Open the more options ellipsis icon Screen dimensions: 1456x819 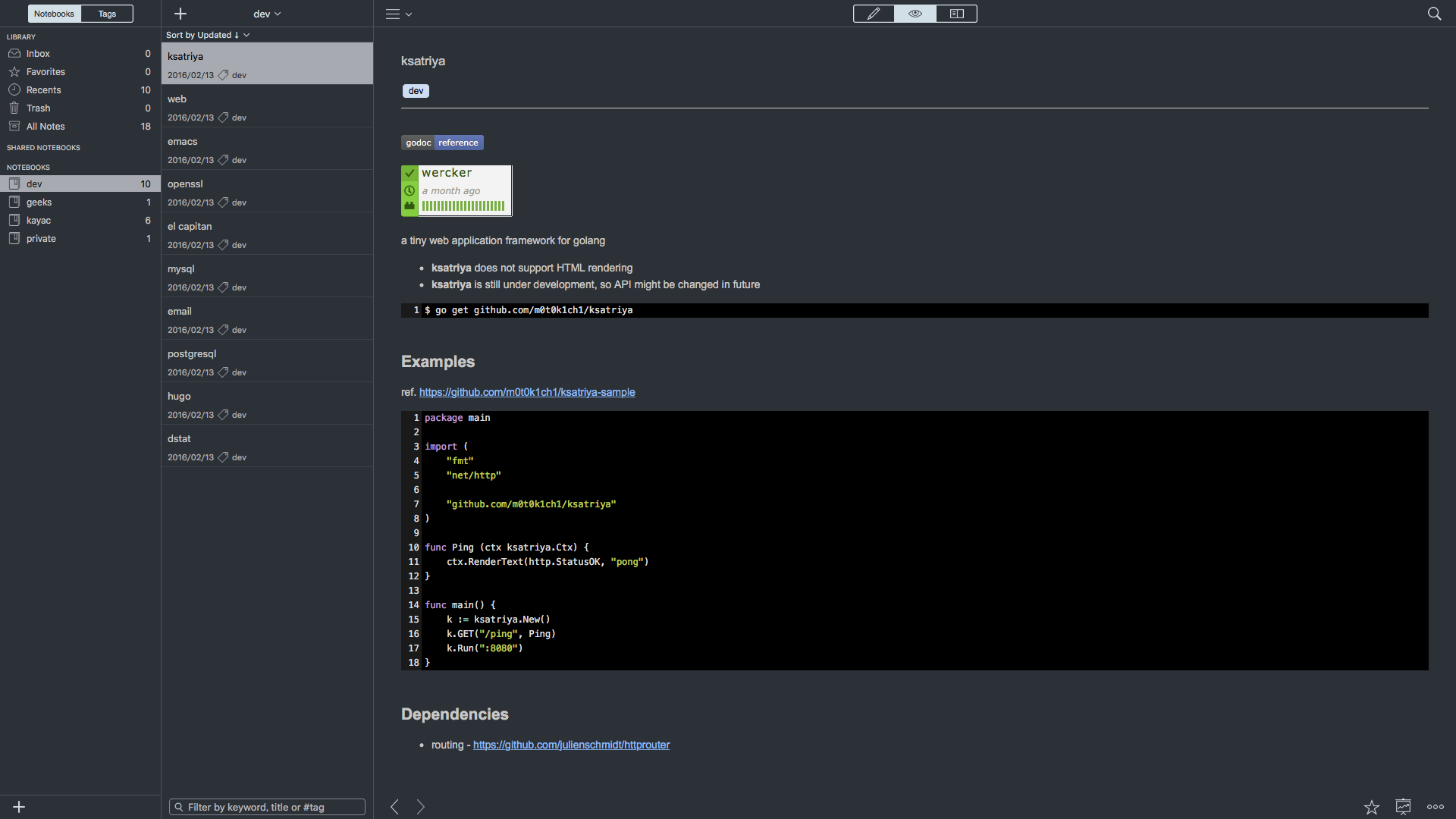pos(1435,807)
